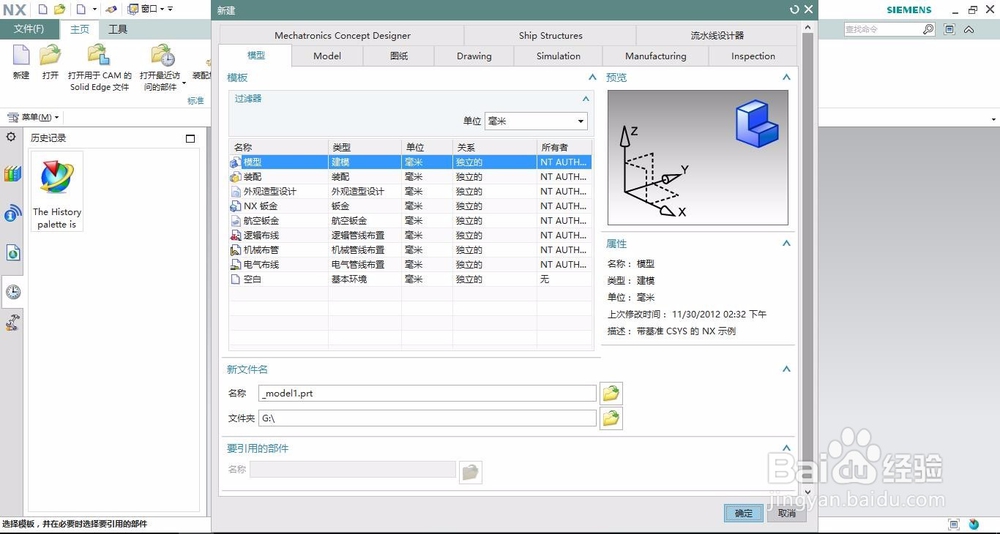Open Solid Edge file for CAM icon
Viewport: 1000px width, 534px height.
[x=99, y=56]
